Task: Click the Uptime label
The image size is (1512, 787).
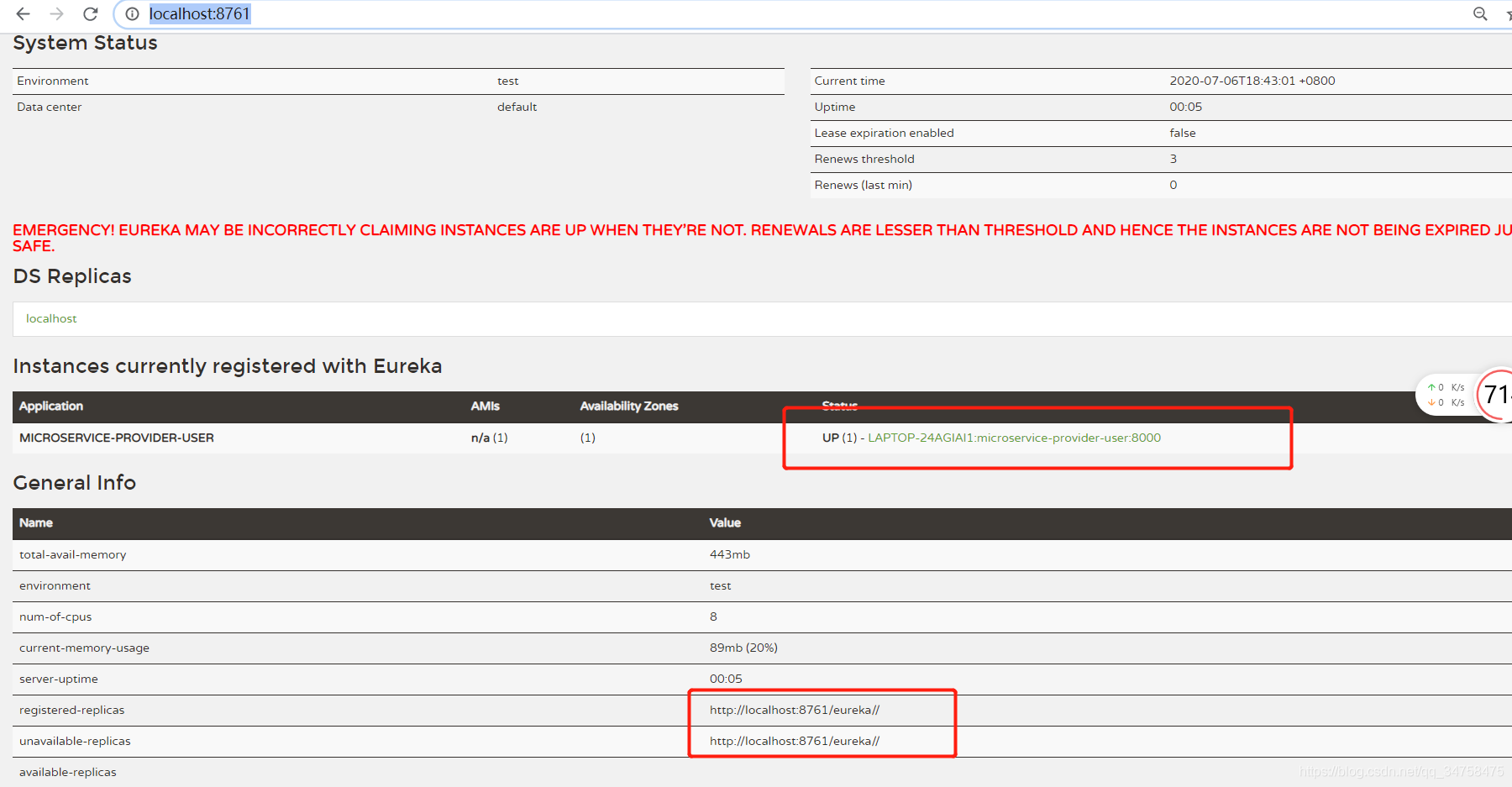Action: (835, 107)
